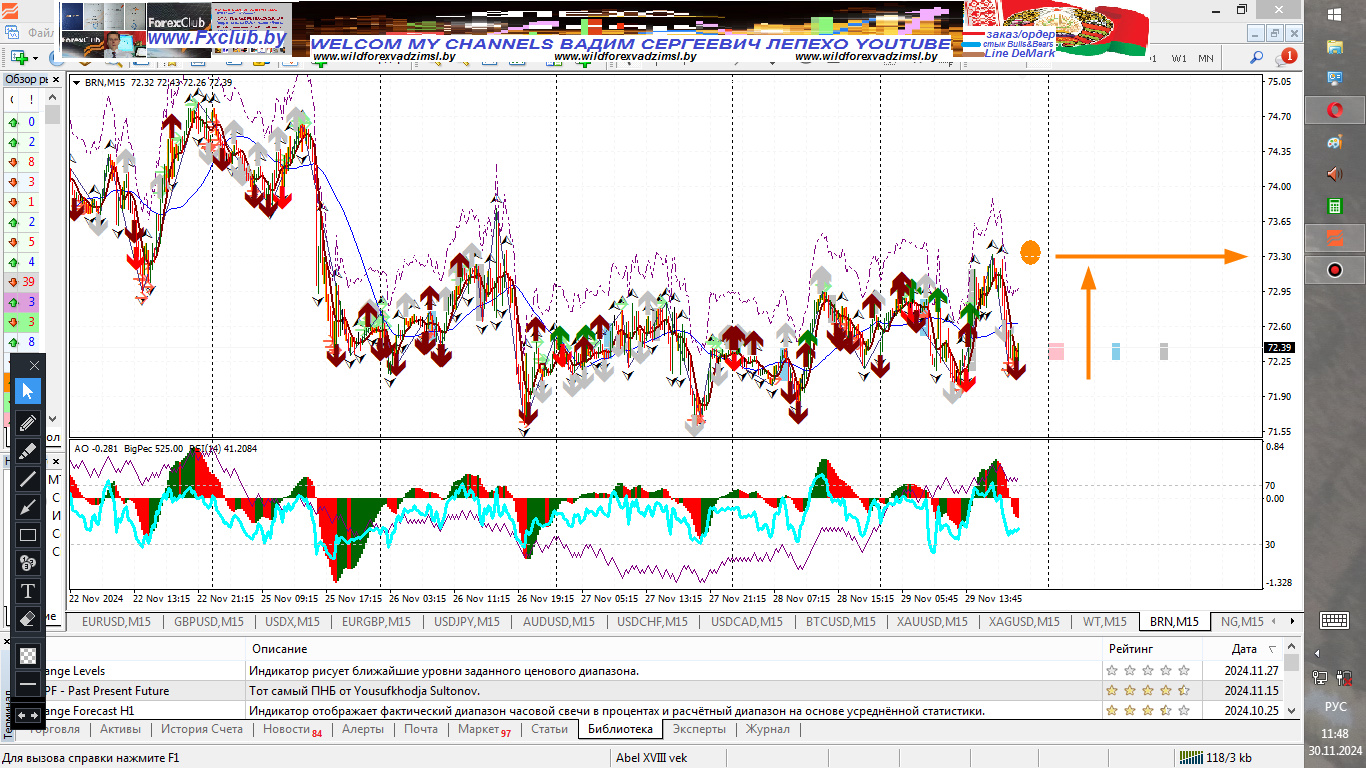
Task: Switch to EURUSD,M15 chart tab
Action: pyautogui.click(x=116, y=621)
